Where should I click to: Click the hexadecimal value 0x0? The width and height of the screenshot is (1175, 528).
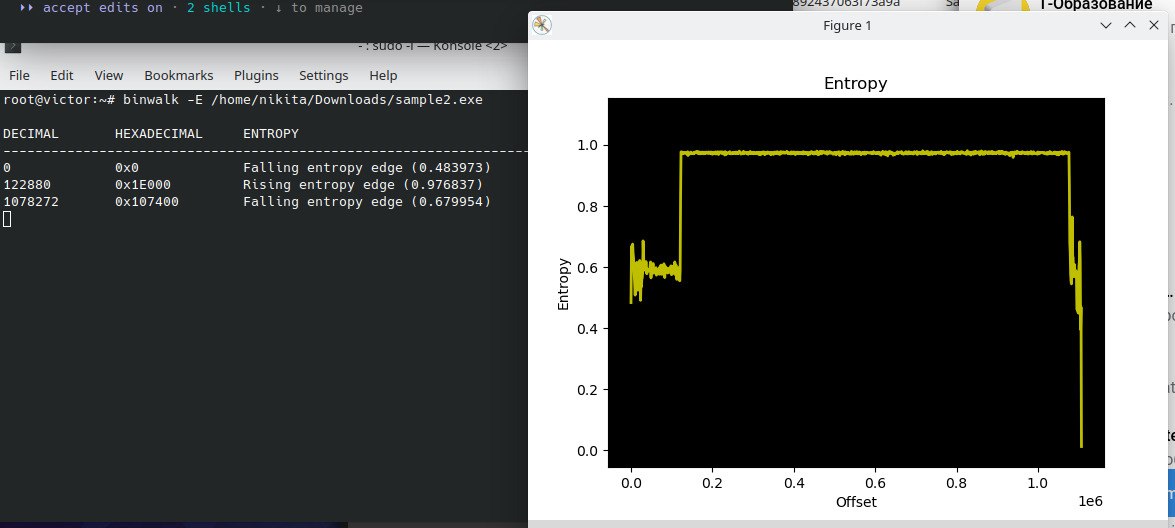(127, 168)
